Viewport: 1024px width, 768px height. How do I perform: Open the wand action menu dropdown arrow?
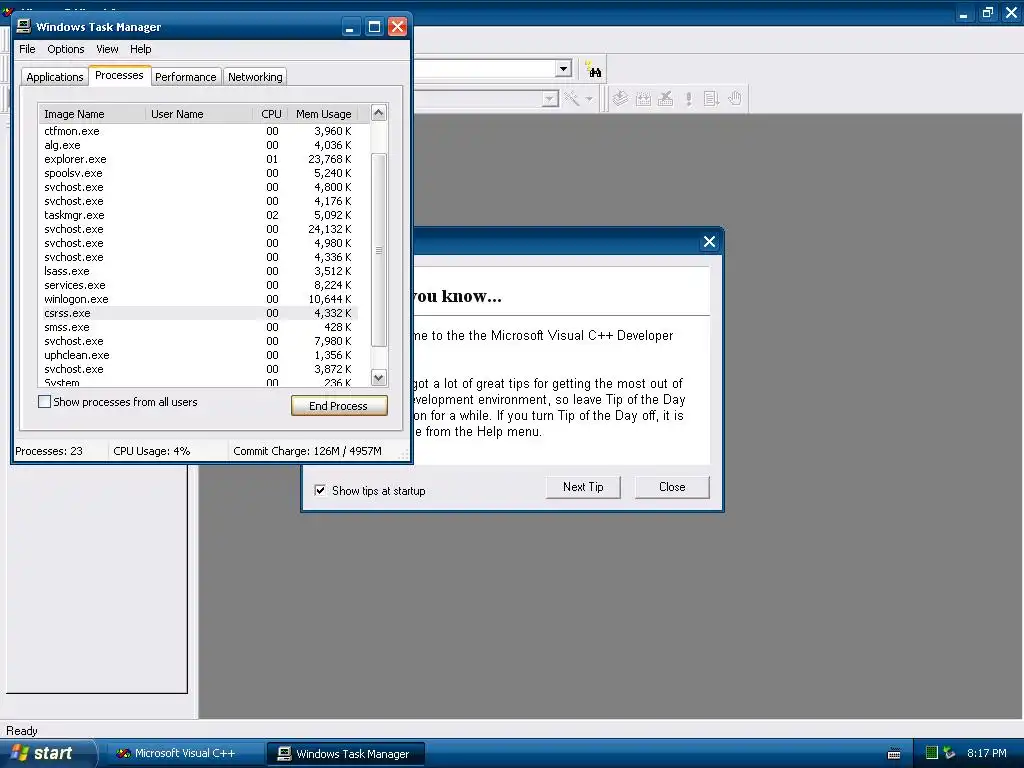tap(589, 99)
